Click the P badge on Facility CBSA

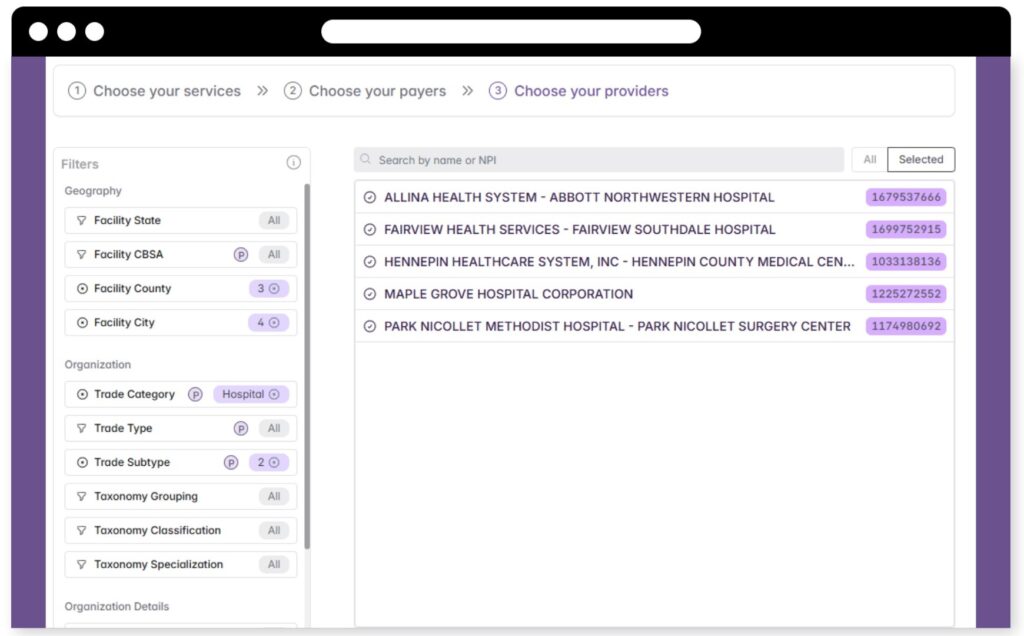point(241,255)
